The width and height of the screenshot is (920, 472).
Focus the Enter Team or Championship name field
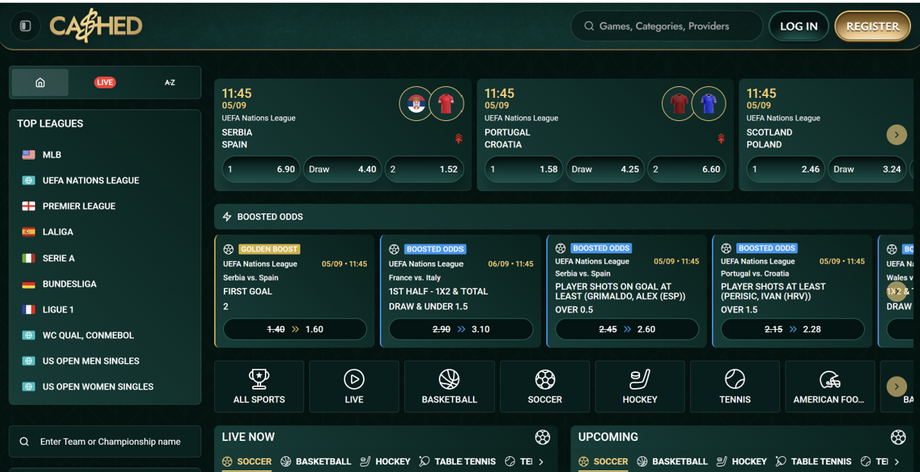(x=105, y=441)
